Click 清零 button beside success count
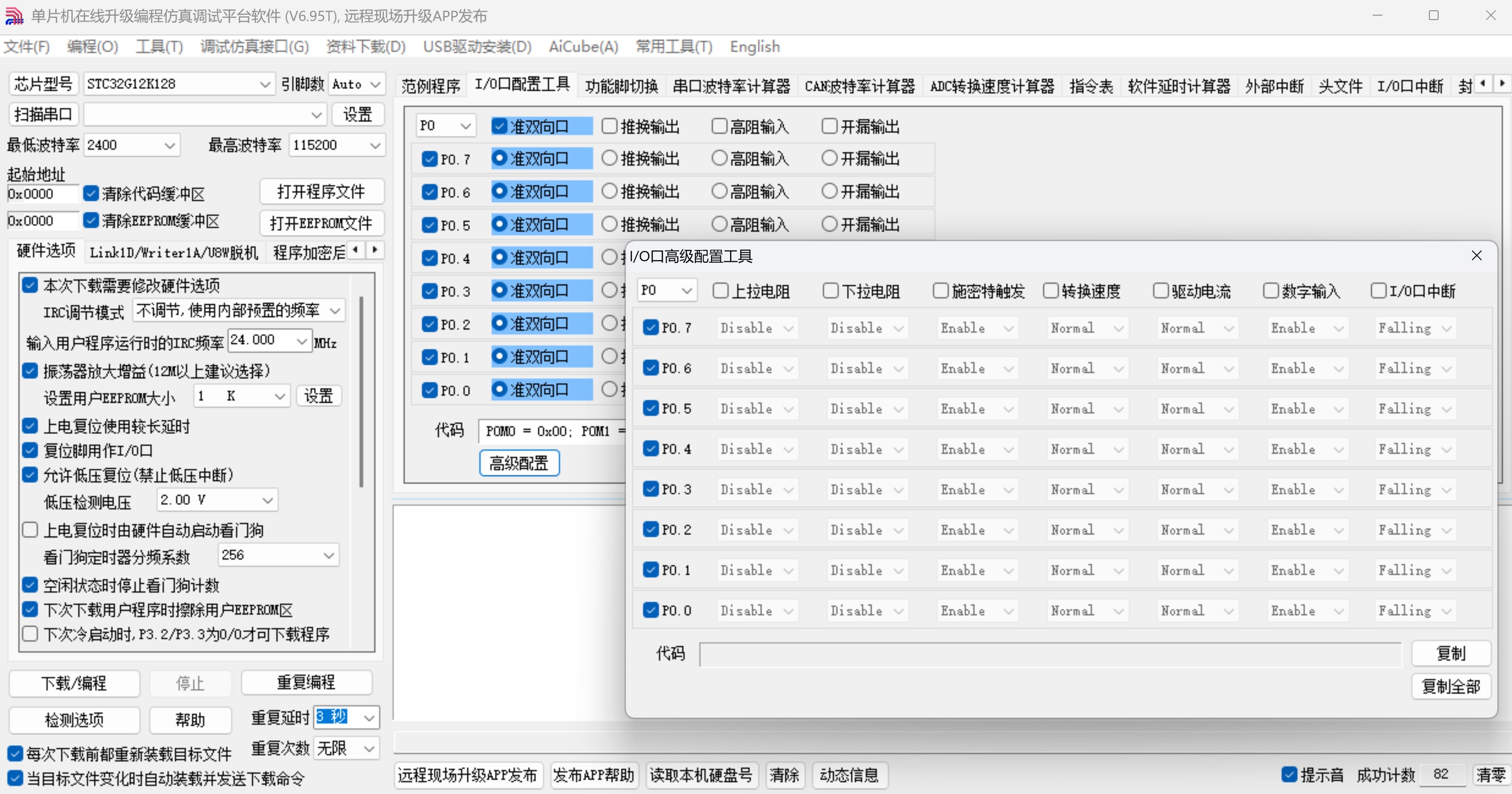1512x794 pixels. tap(1491, 775)
